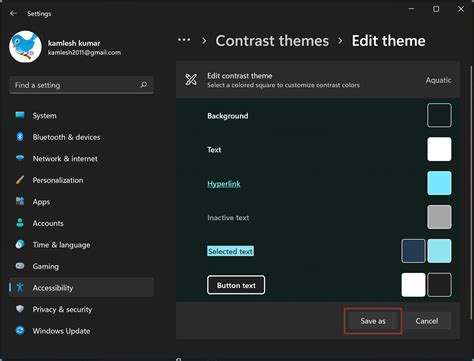Click the Edit theme page heading
The width and height of the screenshot is (474, 361).
(x=389, y=41)
